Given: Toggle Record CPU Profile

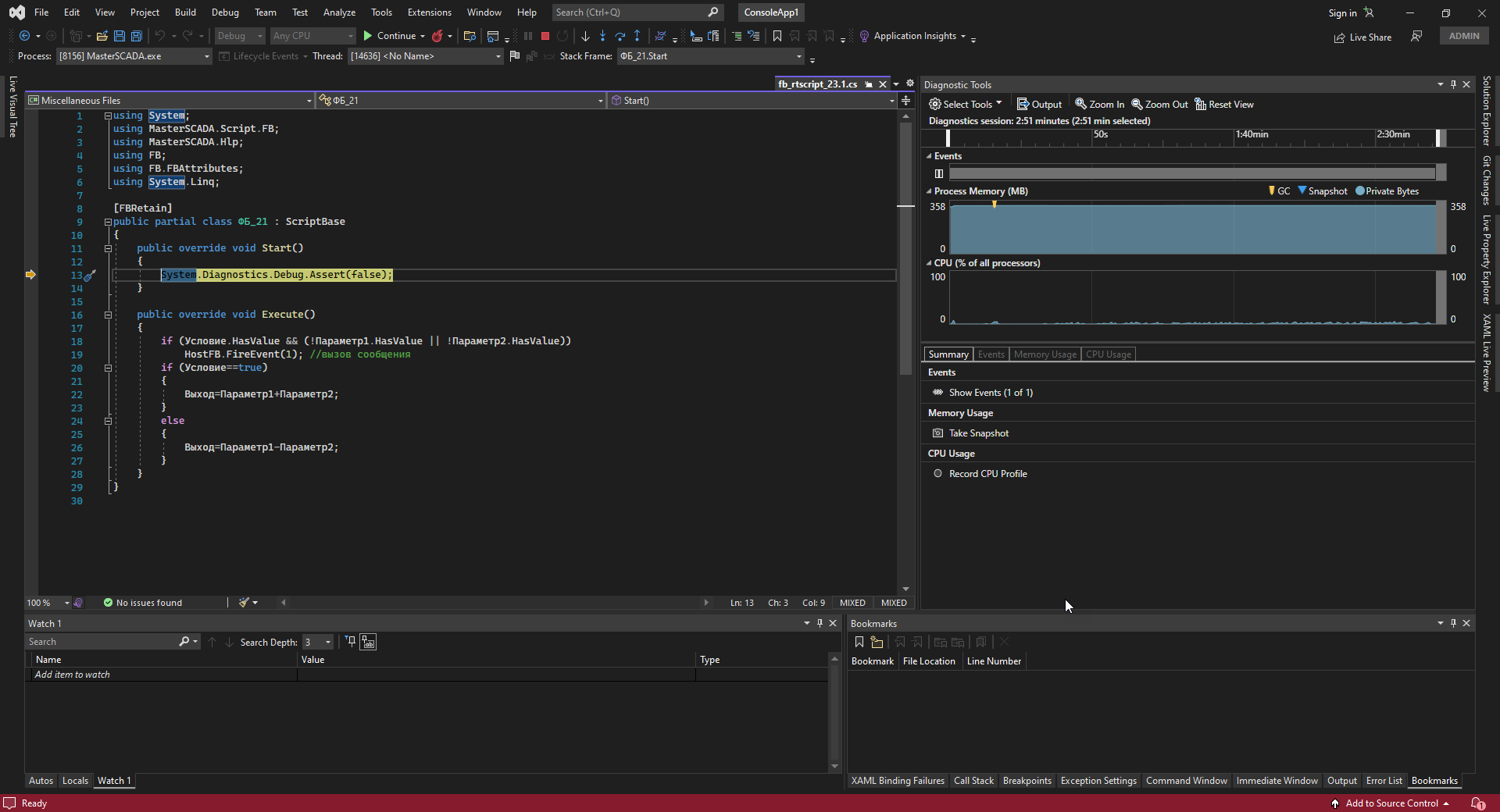Looking at the screenshot, I should tap(987, 474).
